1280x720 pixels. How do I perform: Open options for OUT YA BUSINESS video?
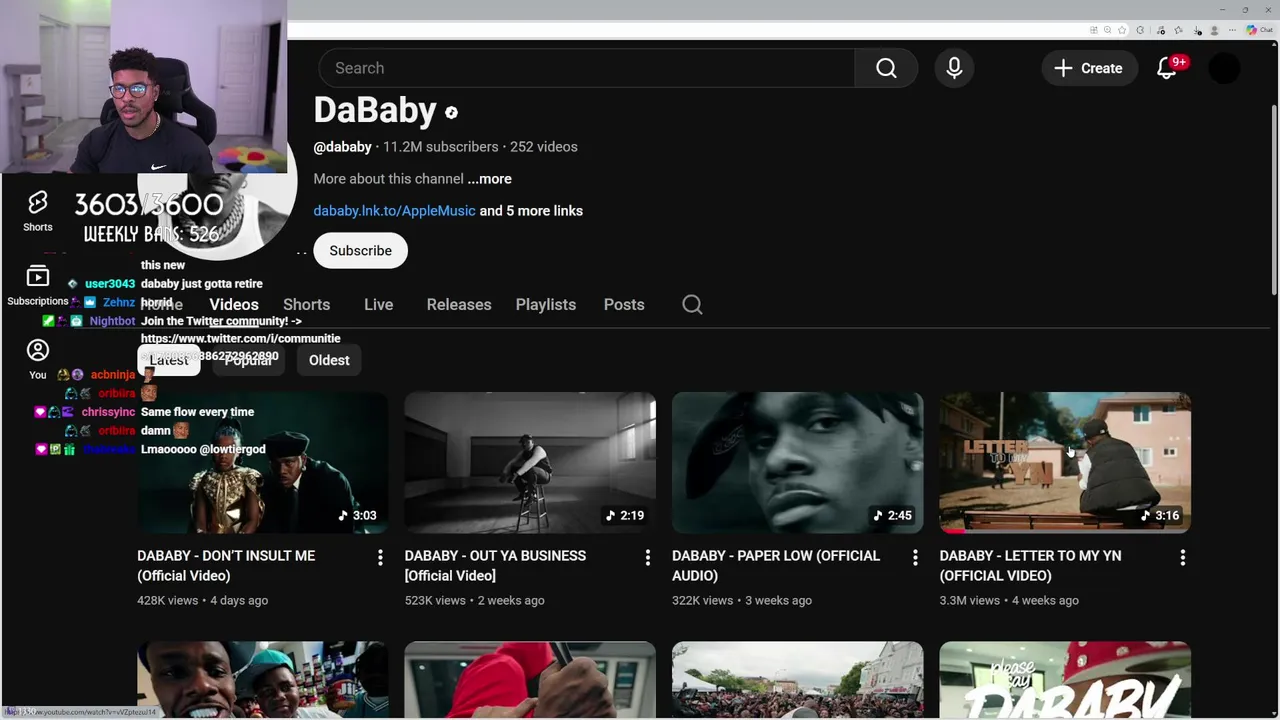[x=647, y=558]
